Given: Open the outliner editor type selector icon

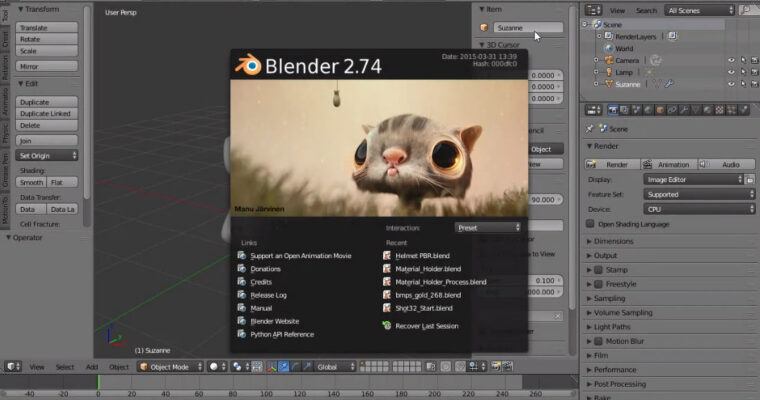Looking at the screenshot, I should click(593, 10).
